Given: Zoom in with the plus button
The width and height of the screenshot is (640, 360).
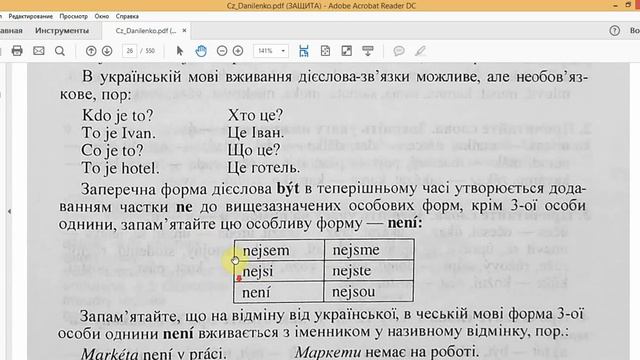Looking at the screenshot, I should click(x=238, y=51).
